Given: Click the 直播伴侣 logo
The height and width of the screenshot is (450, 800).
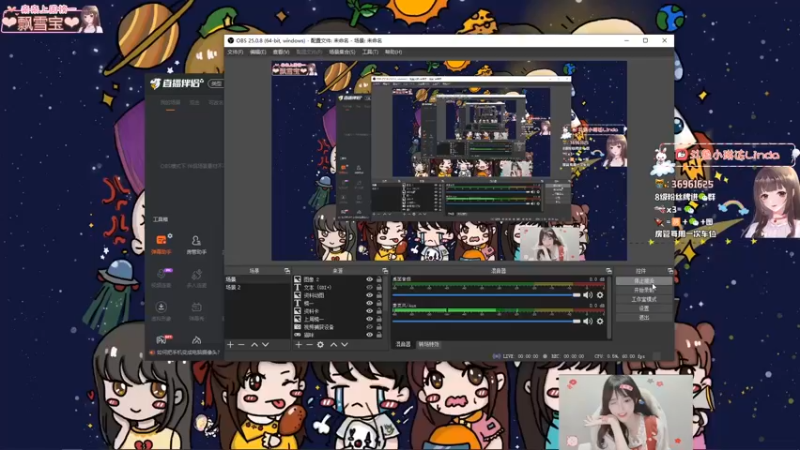Looking at the screenshot, I should pyautogui.click(x=177, y=83).
